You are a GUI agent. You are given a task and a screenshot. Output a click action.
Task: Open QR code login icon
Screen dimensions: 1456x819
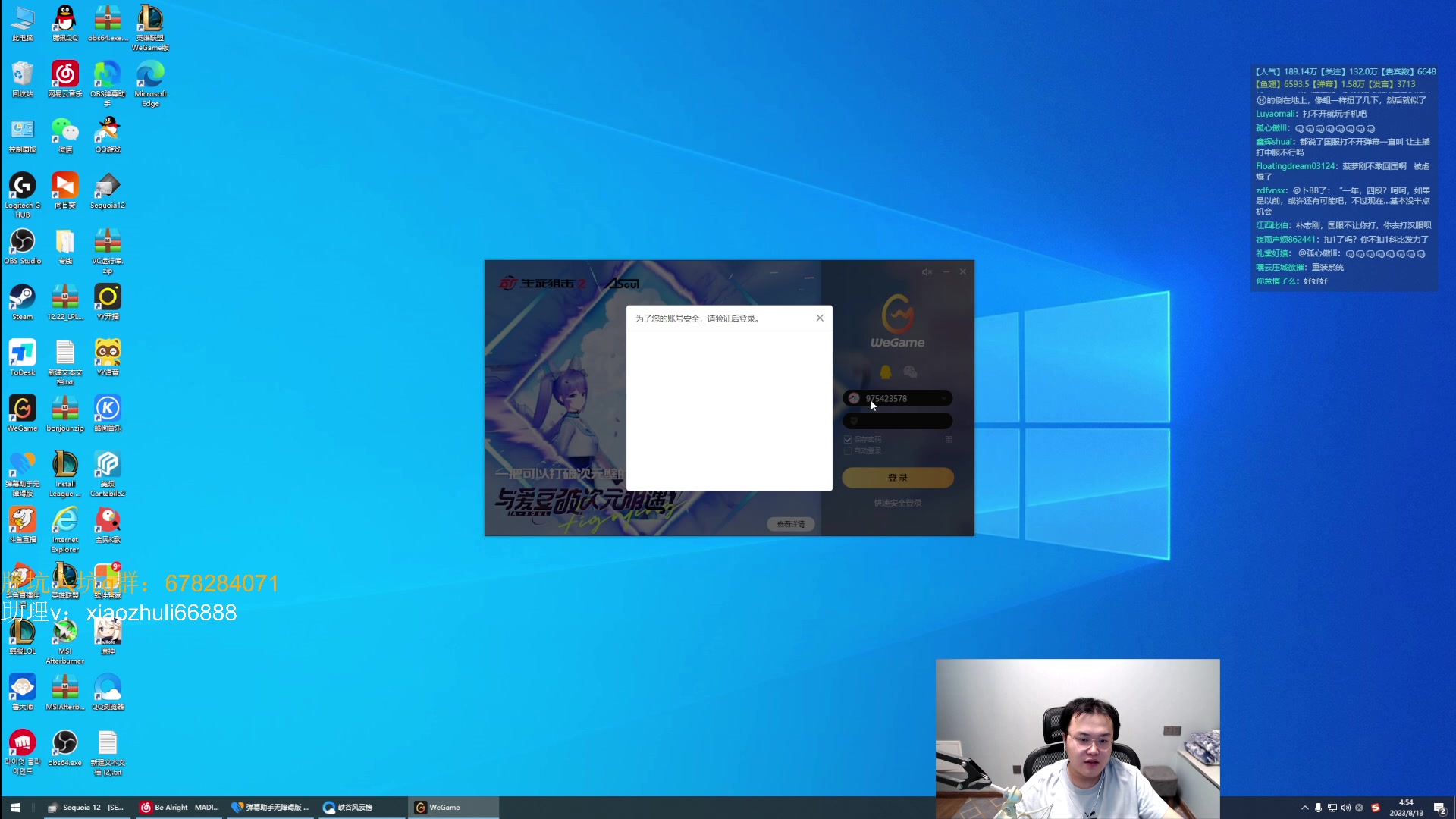pyautogui.click(x=949, y=439)
